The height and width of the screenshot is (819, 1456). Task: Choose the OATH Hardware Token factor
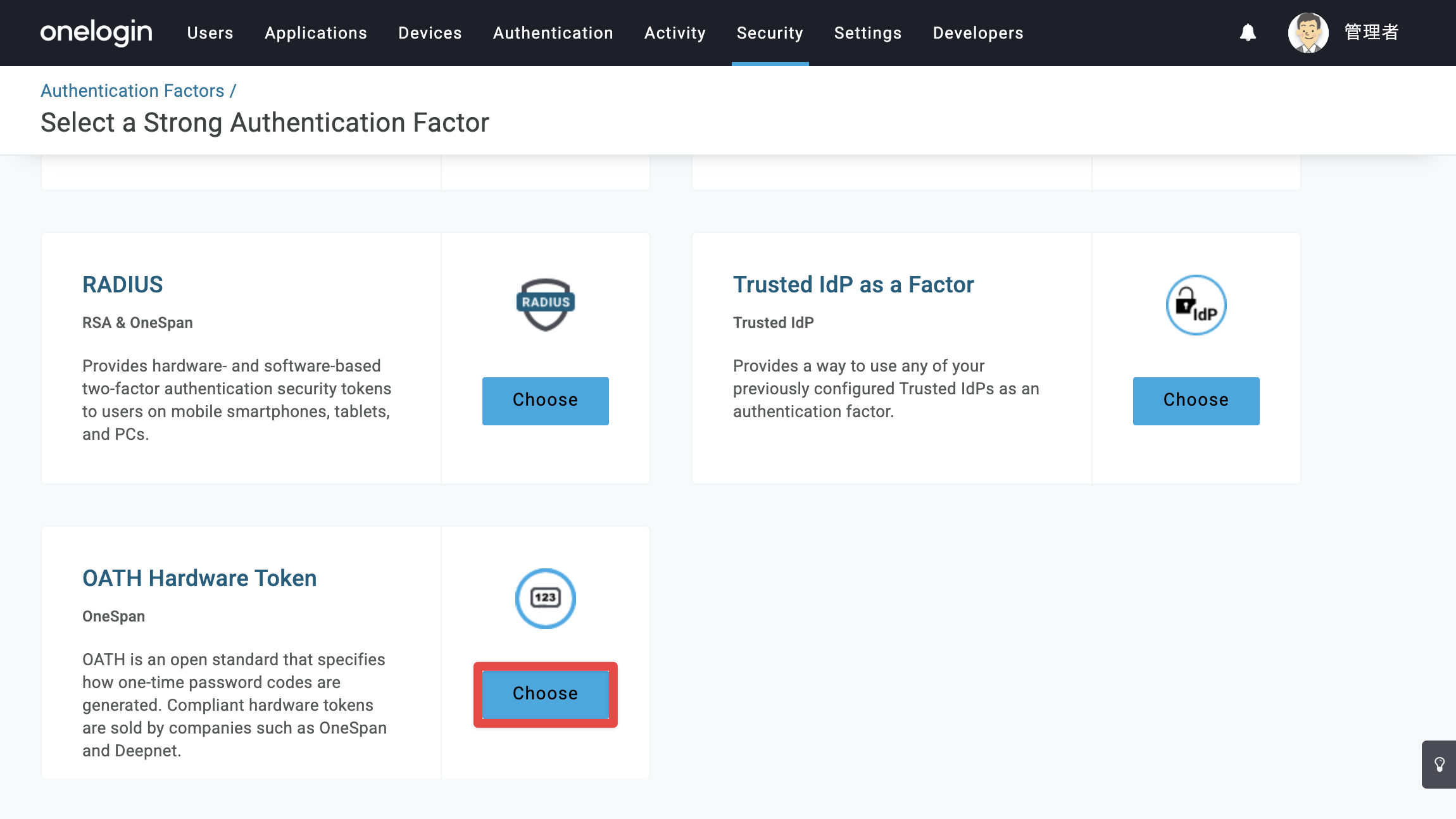tap(545, 694)
